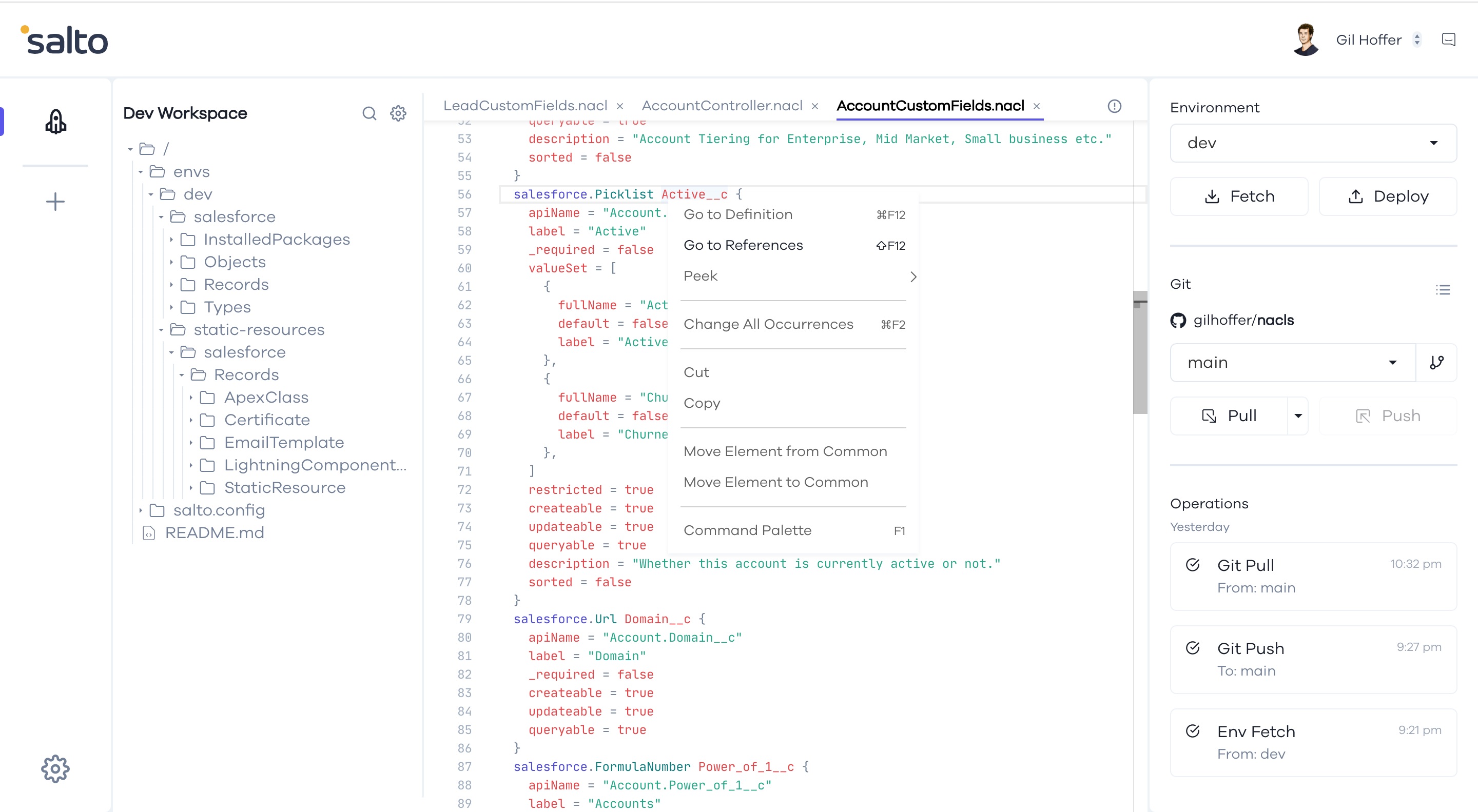
Task: Select the AccountCustomFields.nacl tab
Action: (x=930, y=106)
